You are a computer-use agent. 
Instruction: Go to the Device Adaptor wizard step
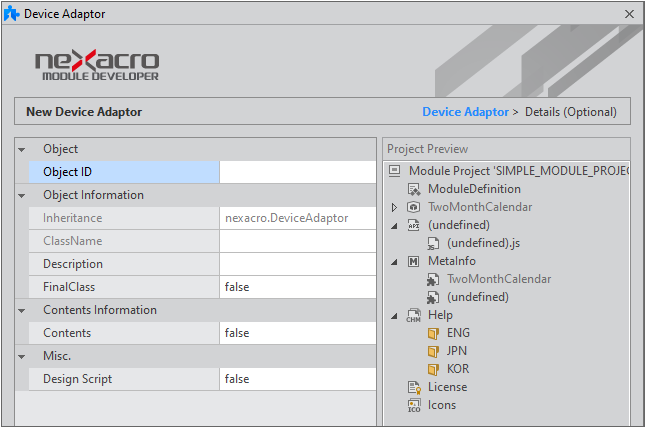pos(465,112)
